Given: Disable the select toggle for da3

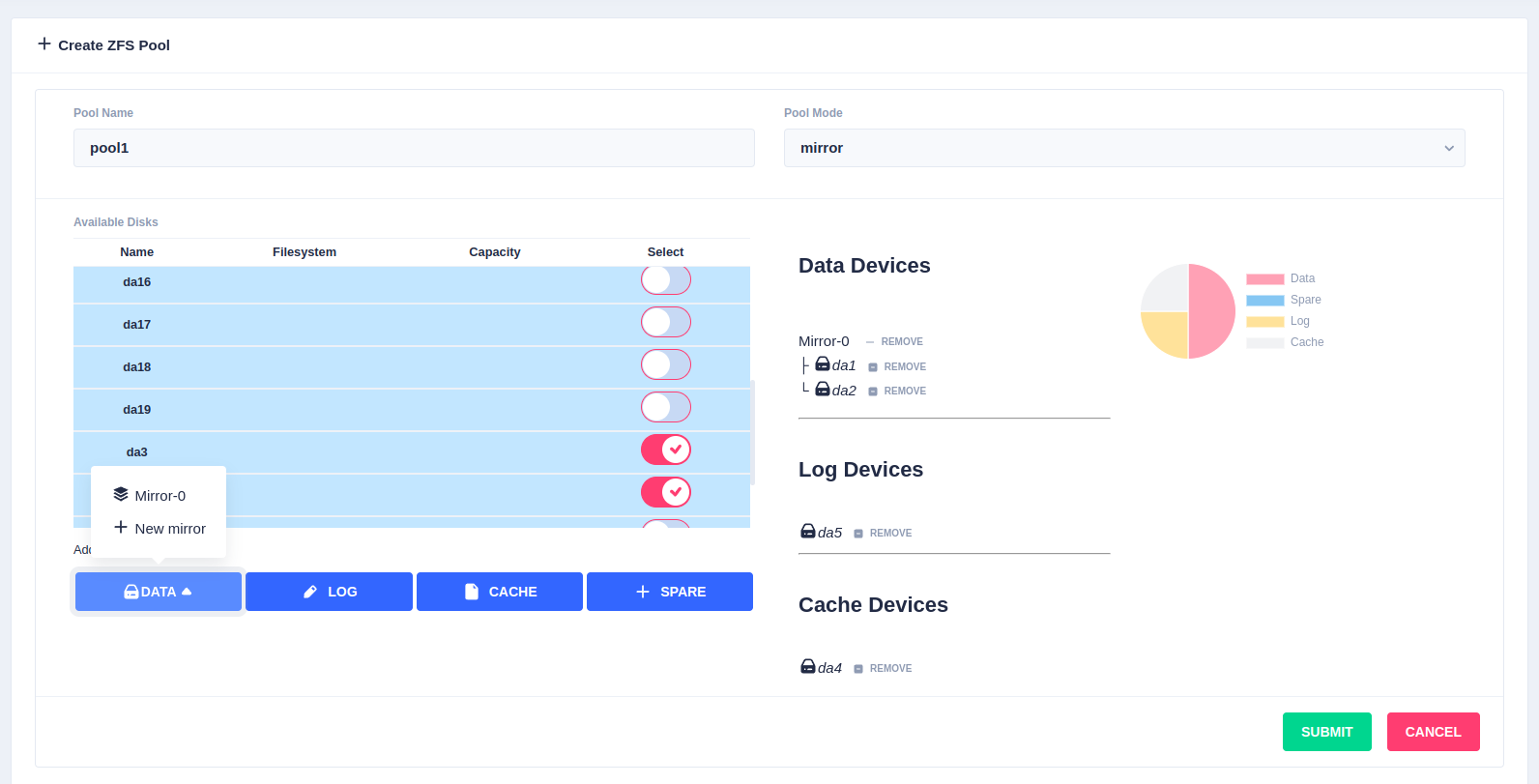Looking at the screenshot, I should coord(666,450).
